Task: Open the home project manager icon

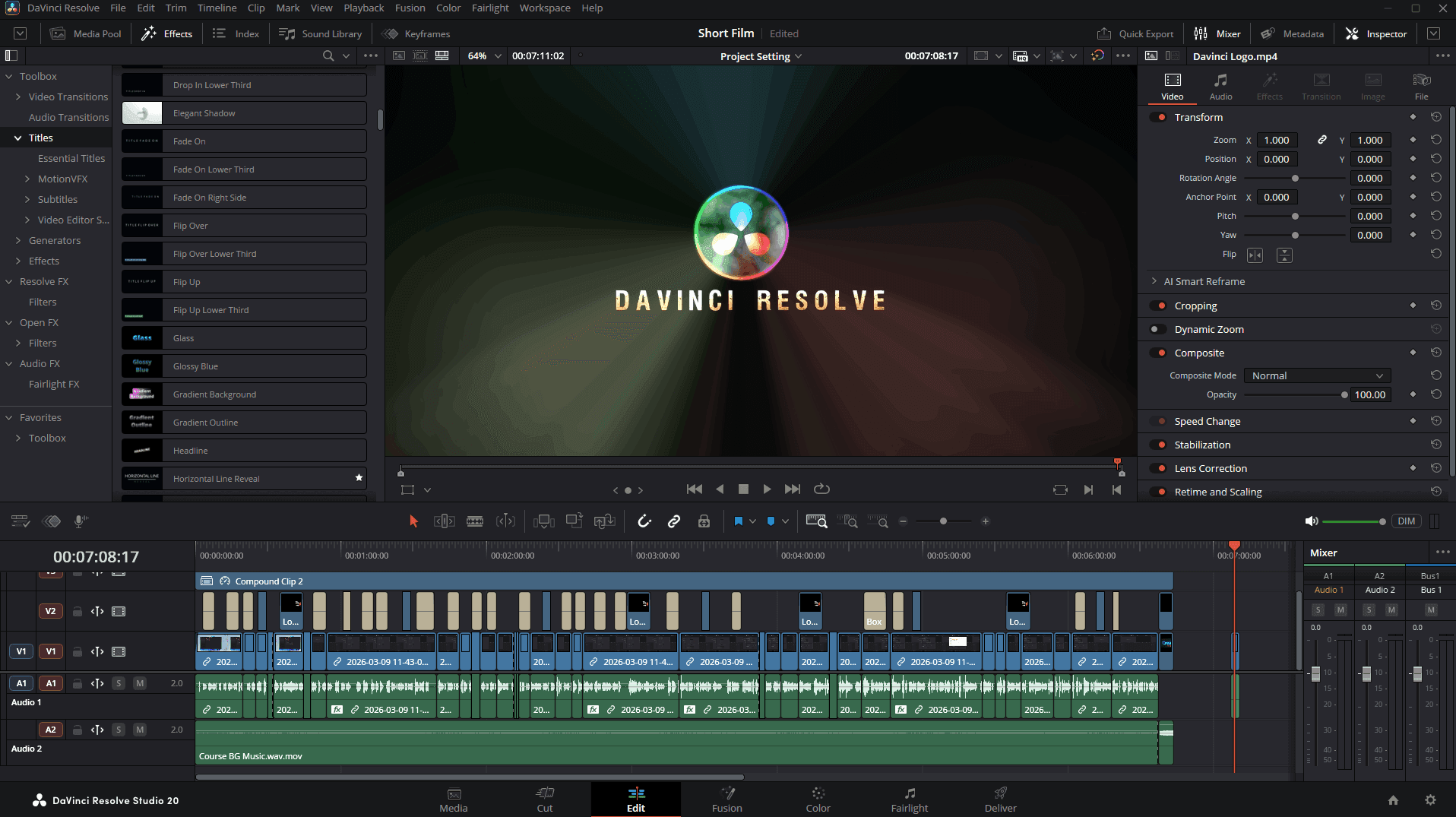Action: pyautogui.click(x=1393, y=800)
